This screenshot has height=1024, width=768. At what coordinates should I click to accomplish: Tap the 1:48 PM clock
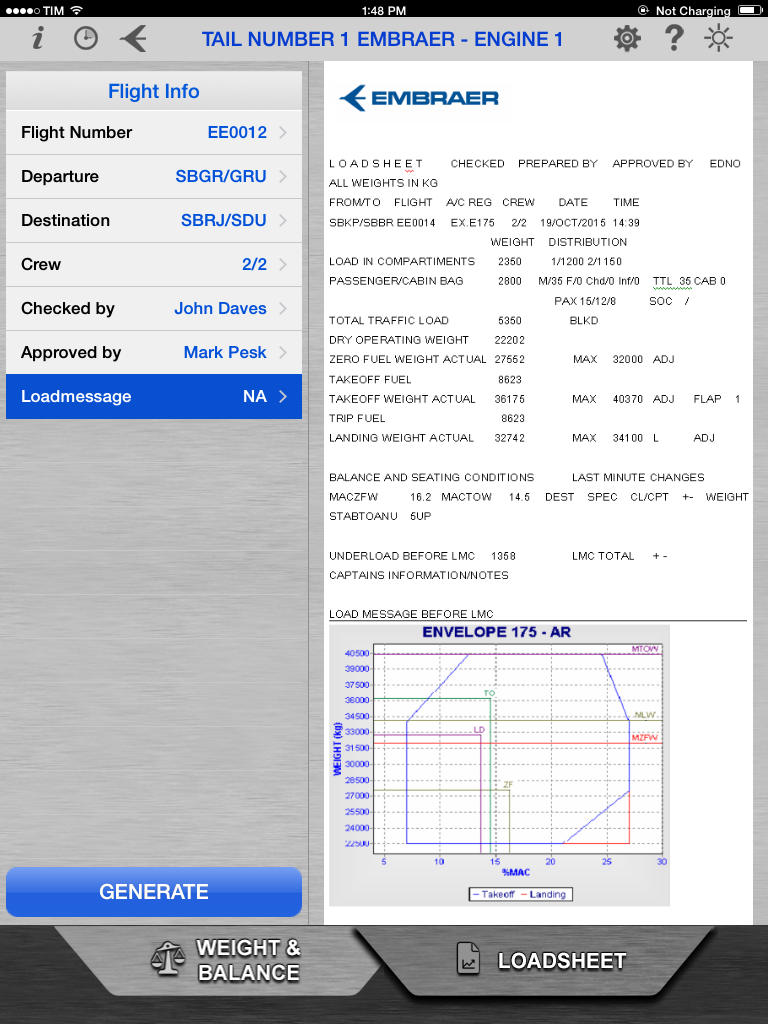[x=384, y=10]
